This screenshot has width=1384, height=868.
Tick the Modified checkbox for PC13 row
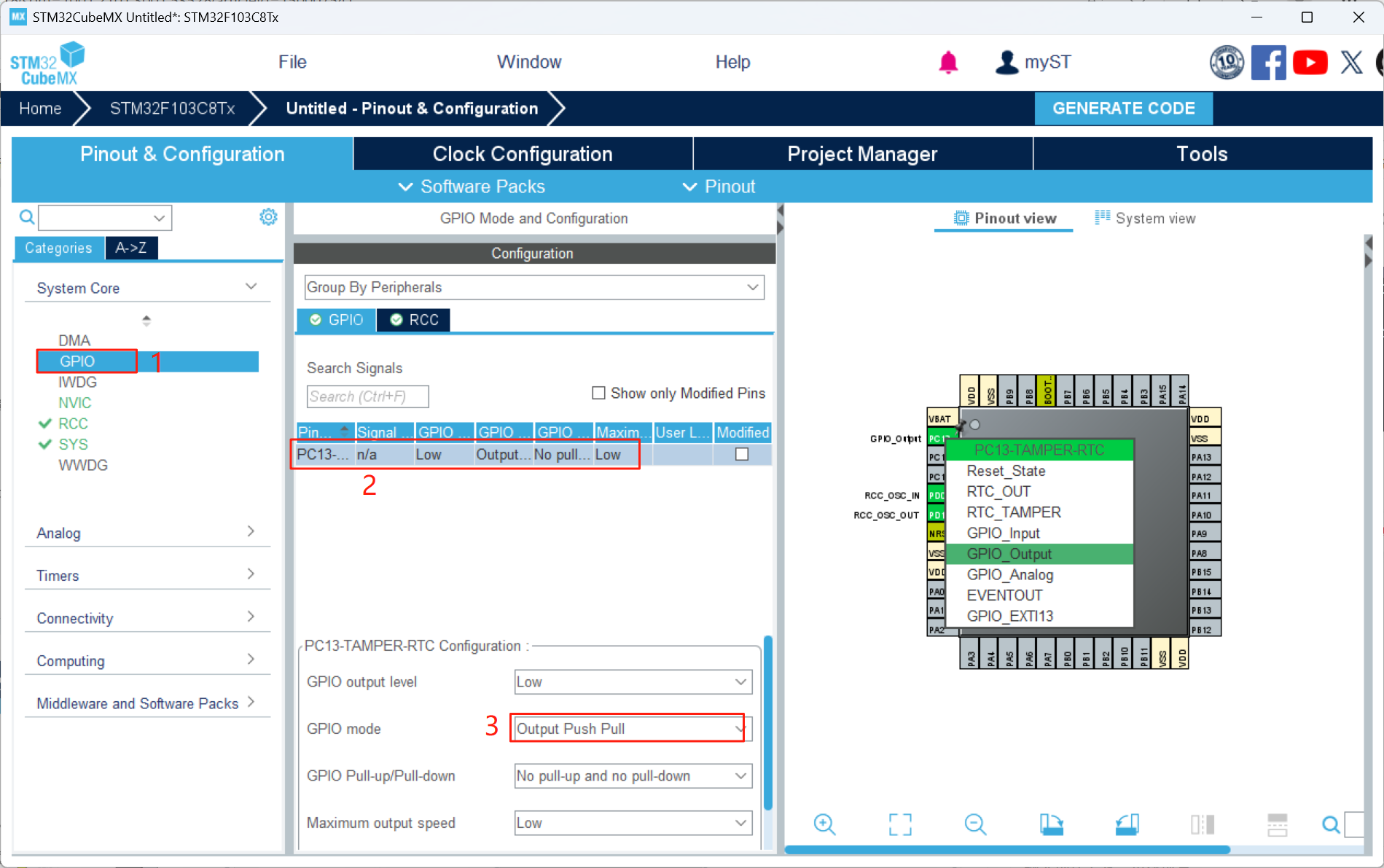click(x=742, y=454)
